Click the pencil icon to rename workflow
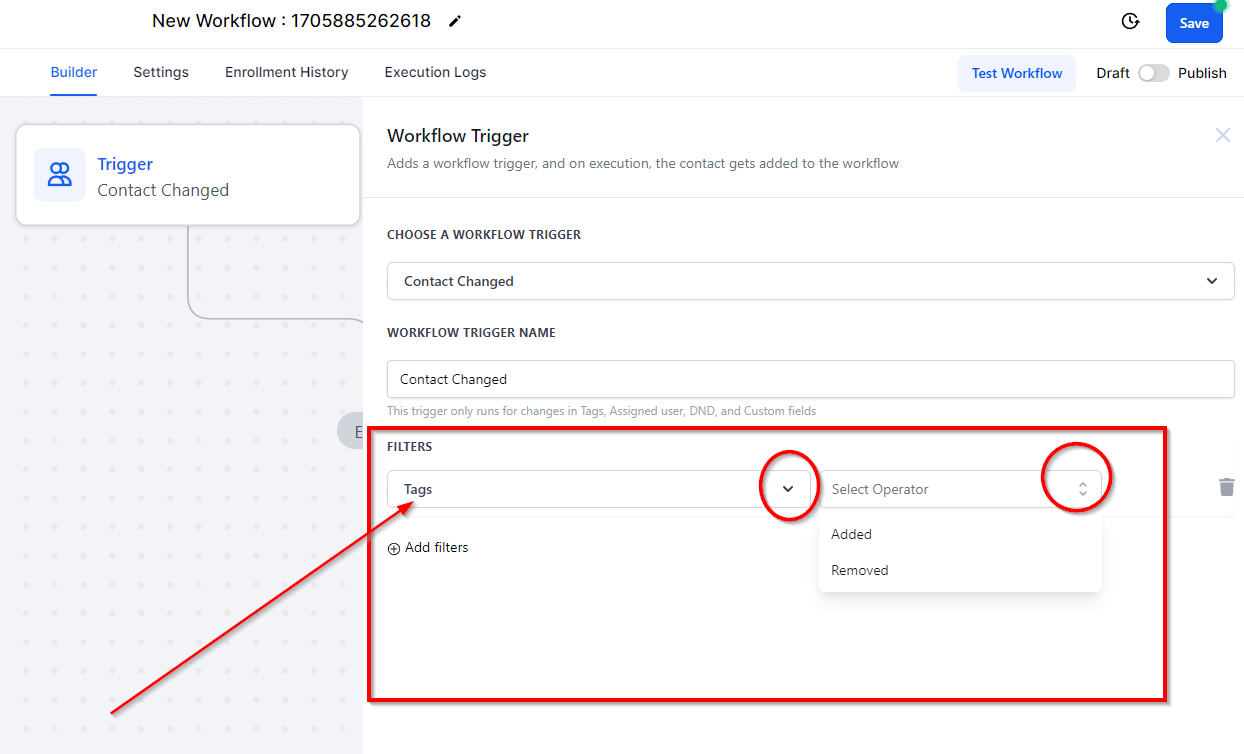This screenshot has width=1244, height=754. [455, 21]
